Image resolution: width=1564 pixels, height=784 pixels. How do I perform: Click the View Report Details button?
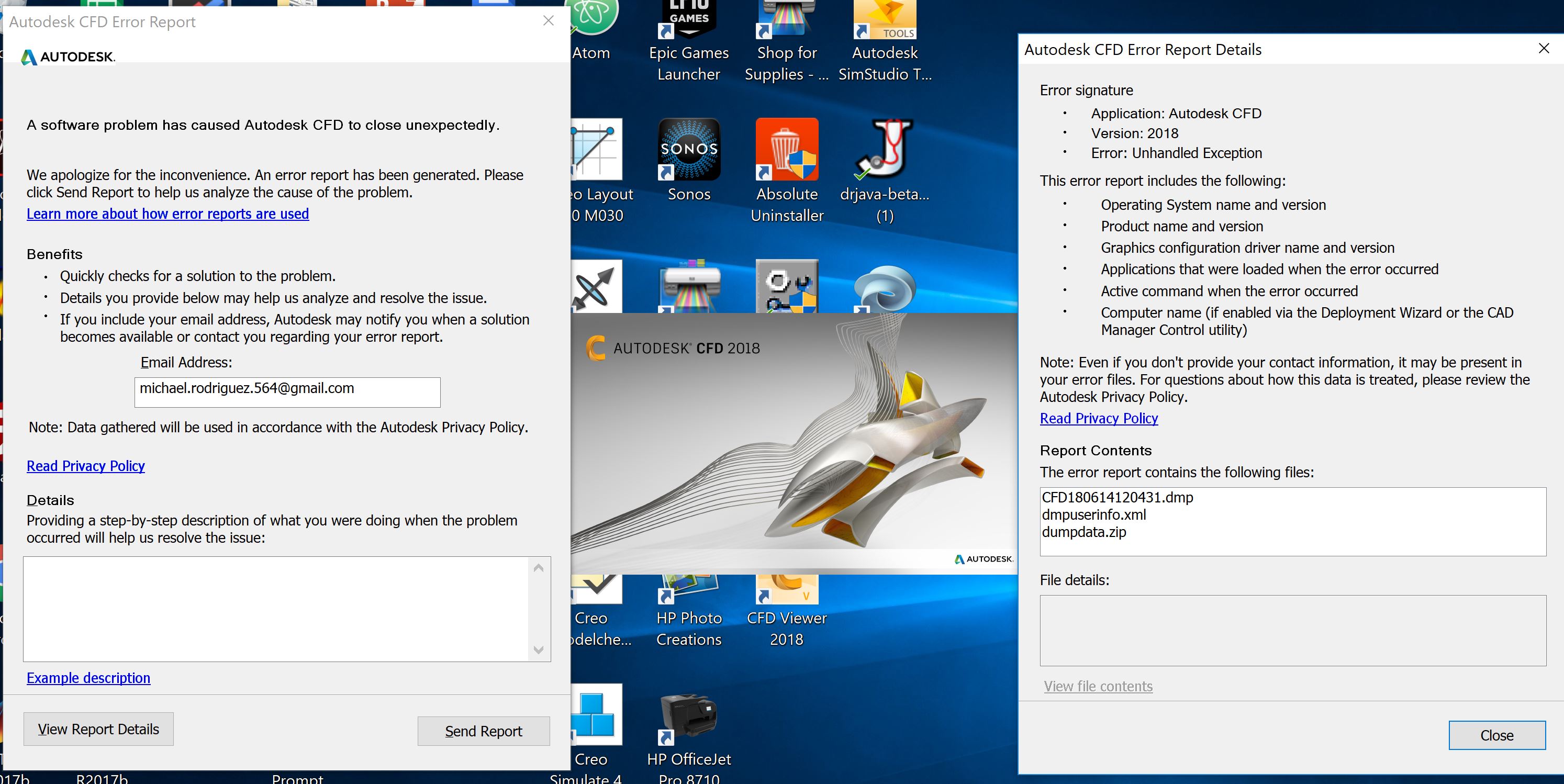98,730
